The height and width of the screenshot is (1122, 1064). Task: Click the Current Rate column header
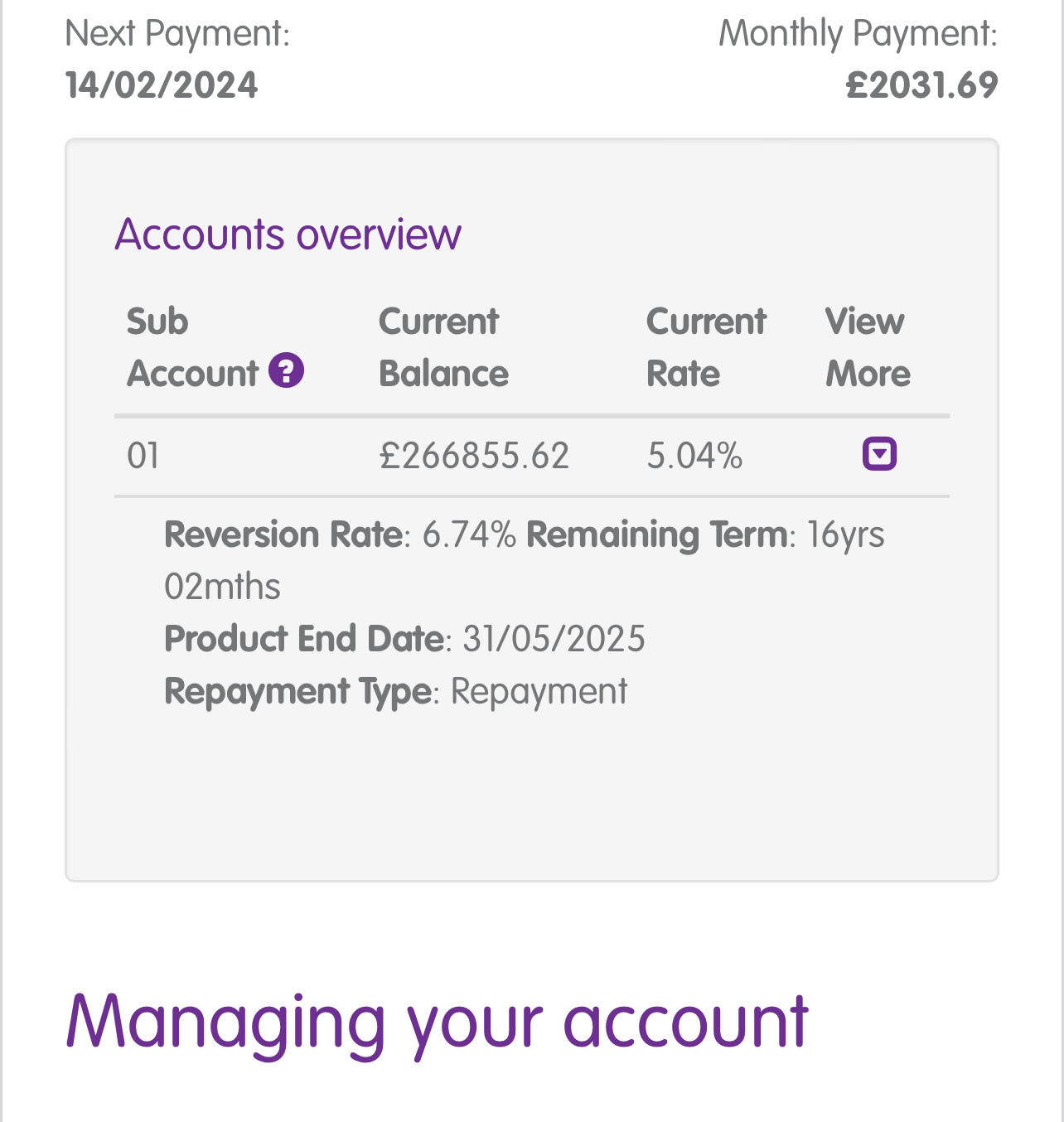click(x=706, y=347)
